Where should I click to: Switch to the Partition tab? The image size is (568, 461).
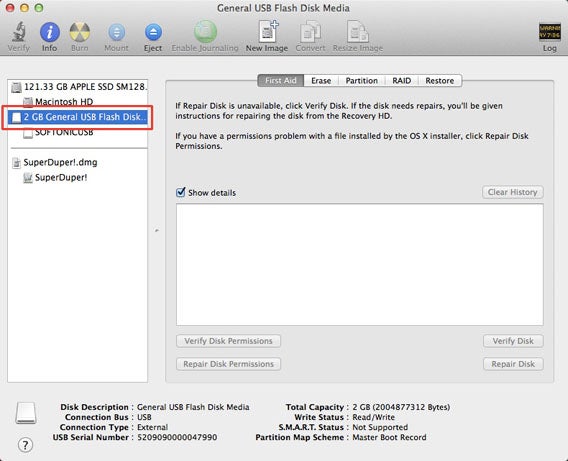362,80
